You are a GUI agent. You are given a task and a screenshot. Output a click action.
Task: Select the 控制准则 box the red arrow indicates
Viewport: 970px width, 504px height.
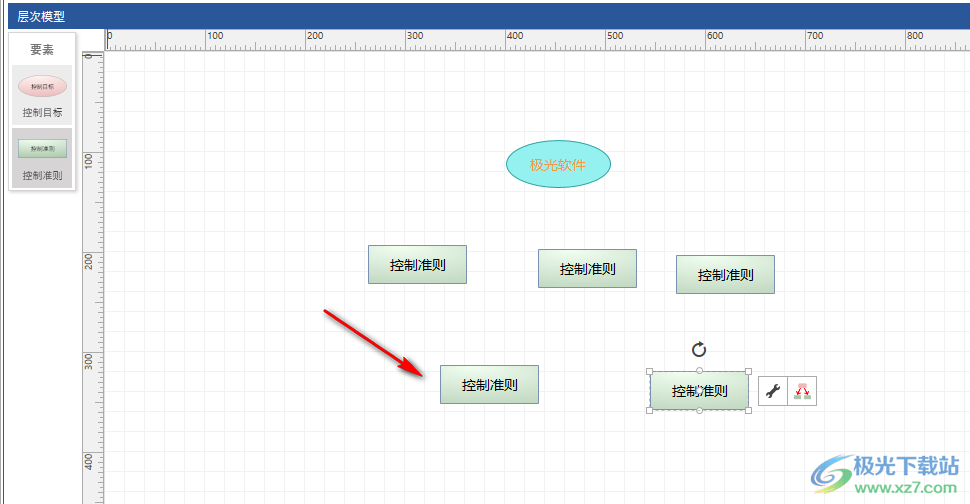[489, 385]
